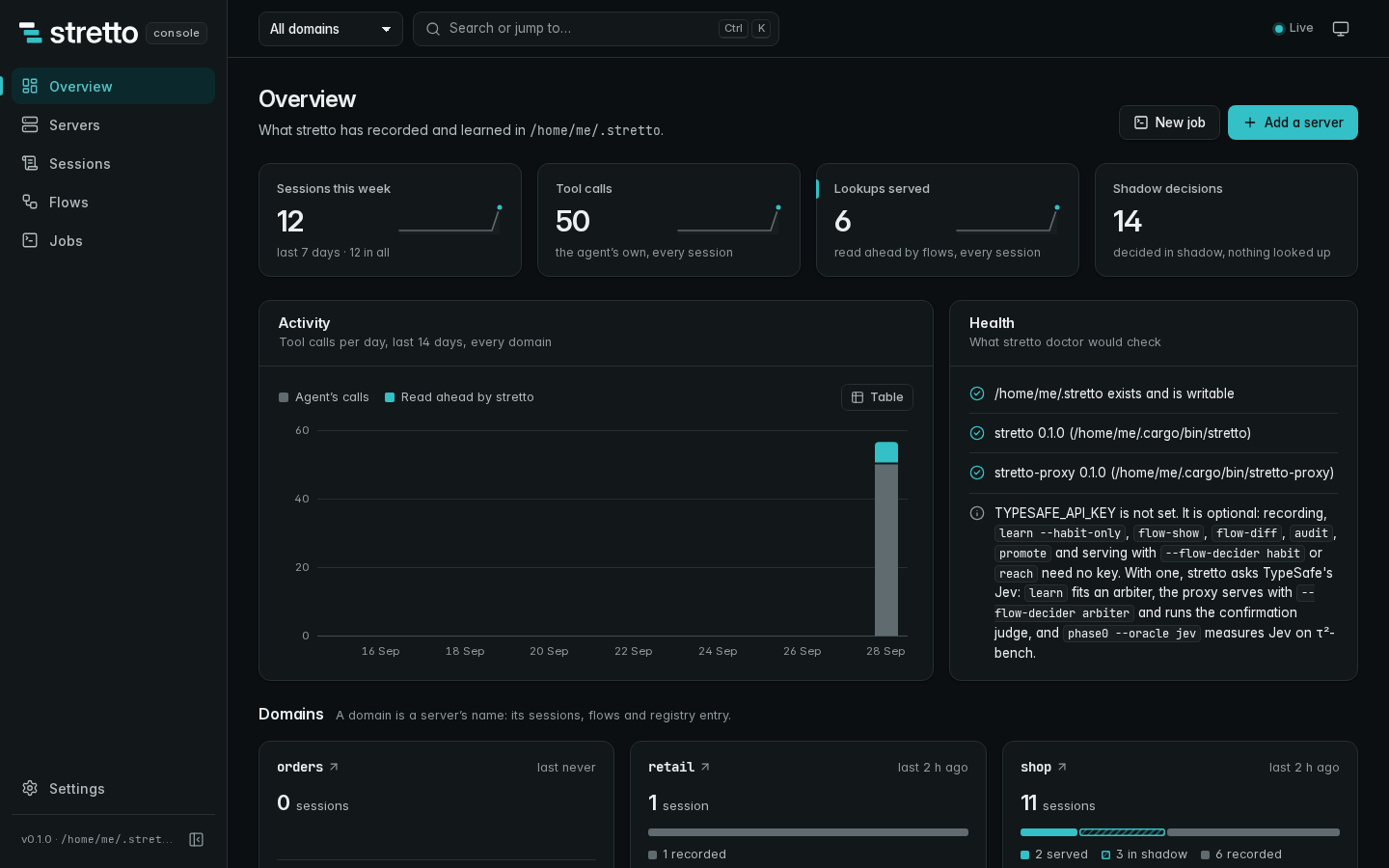The height and width of the screenshot is (868, 1389).
Task: Open the Overview grid icon in sidebar
Action: 30,86
